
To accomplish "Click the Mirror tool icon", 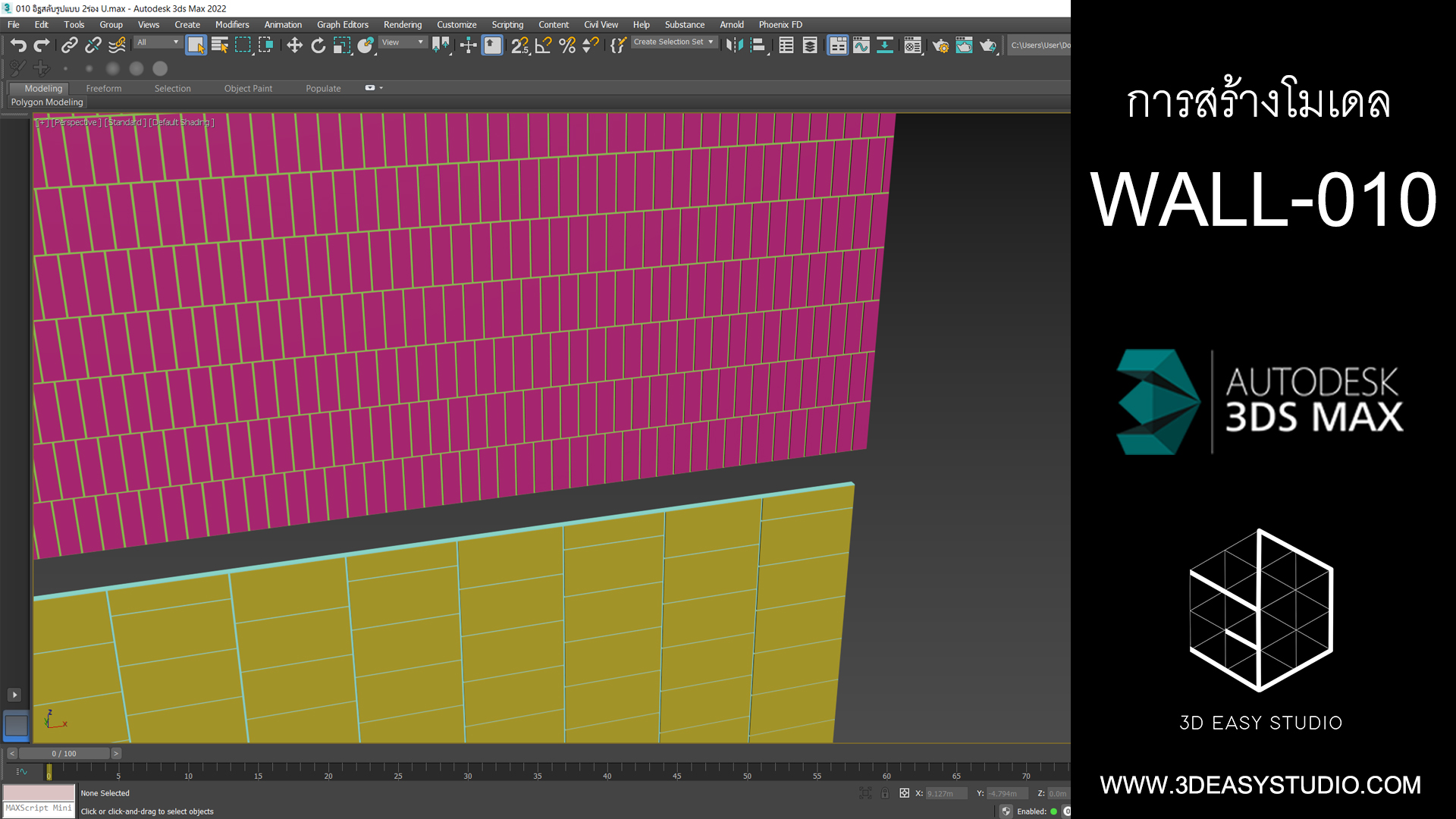I will click(733, 45).
